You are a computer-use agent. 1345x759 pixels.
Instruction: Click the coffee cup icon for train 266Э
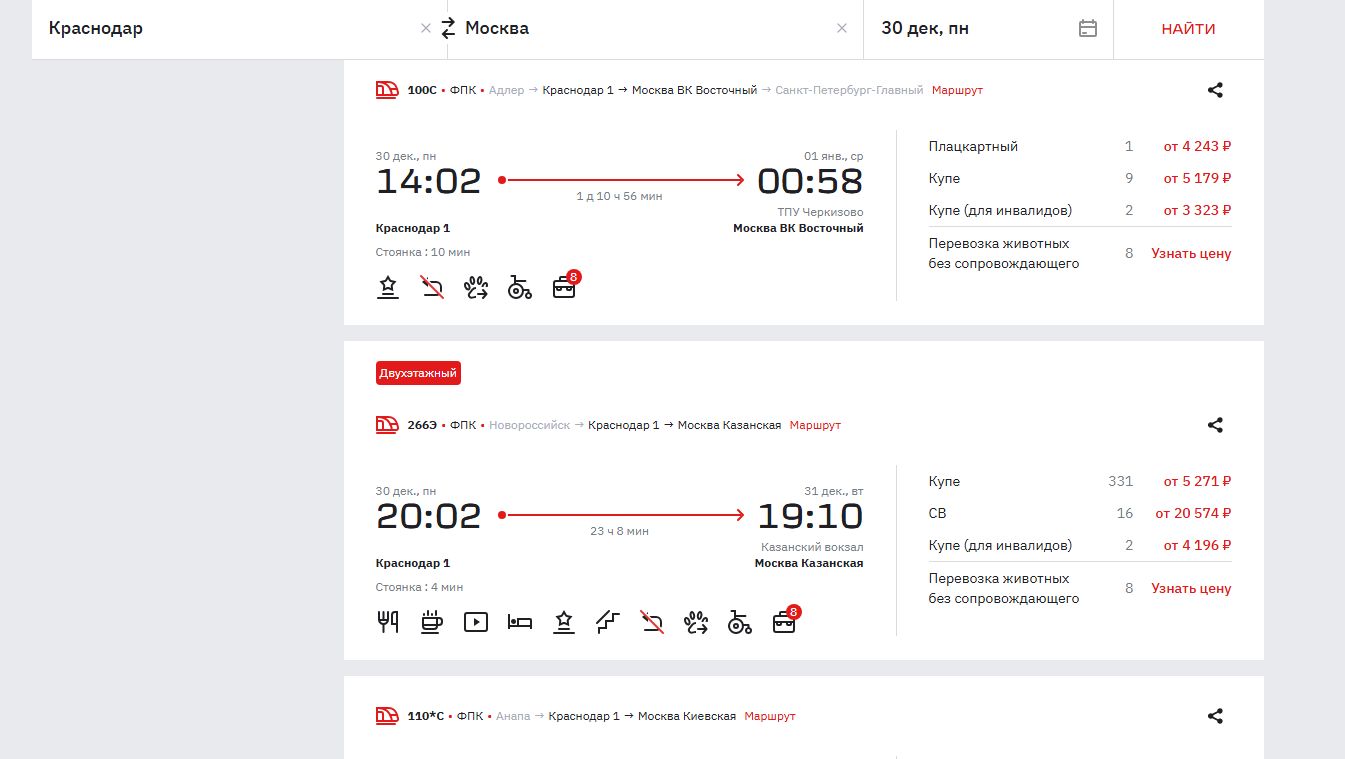[x=432, y=622]
